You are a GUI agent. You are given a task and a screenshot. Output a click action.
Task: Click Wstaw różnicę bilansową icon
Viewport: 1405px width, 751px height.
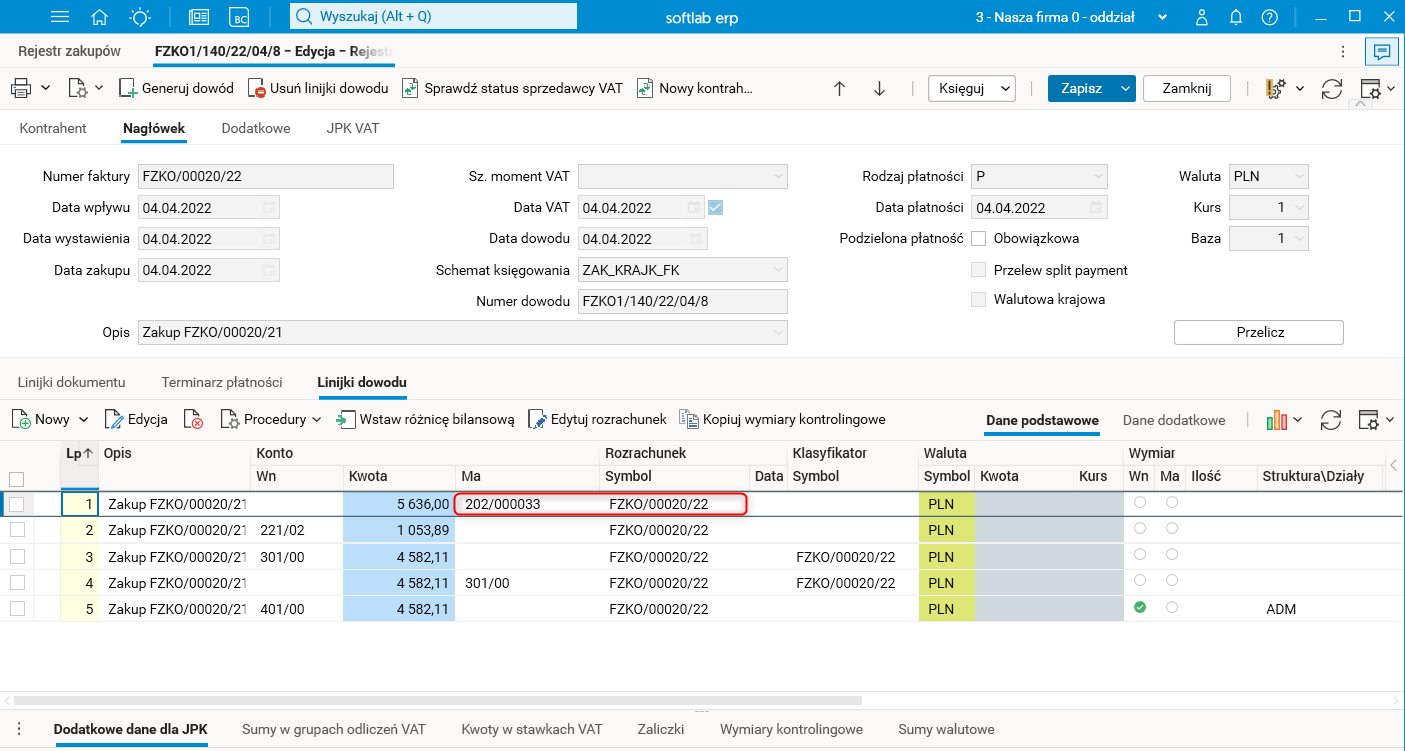click(346, 419)
